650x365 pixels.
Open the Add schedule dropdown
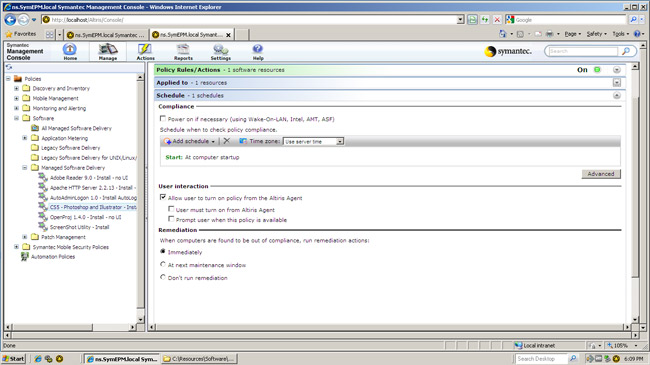pos(189,141)
